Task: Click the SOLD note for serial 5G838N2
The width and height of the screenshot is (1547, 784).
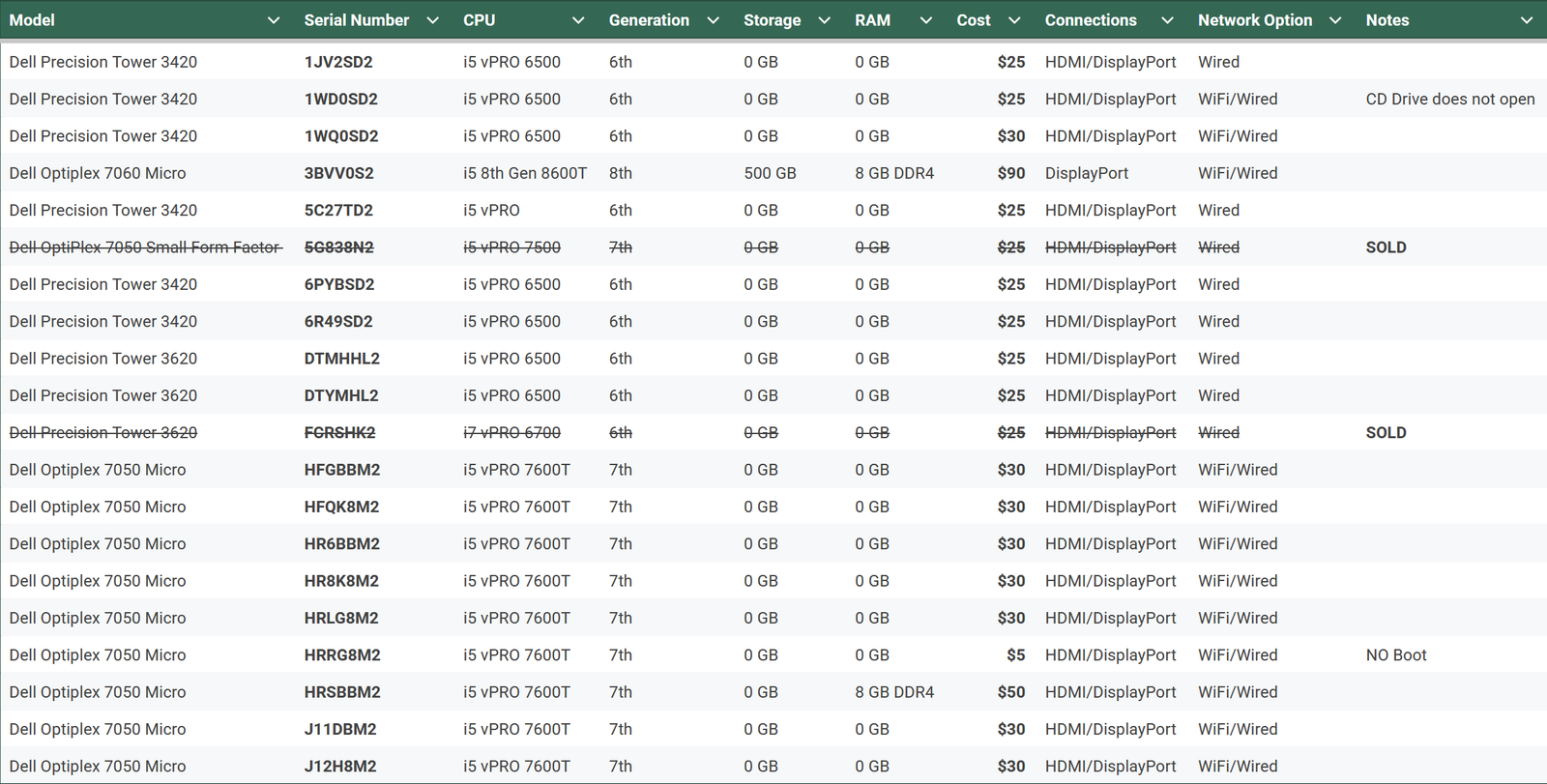Action: point(1386,247)
